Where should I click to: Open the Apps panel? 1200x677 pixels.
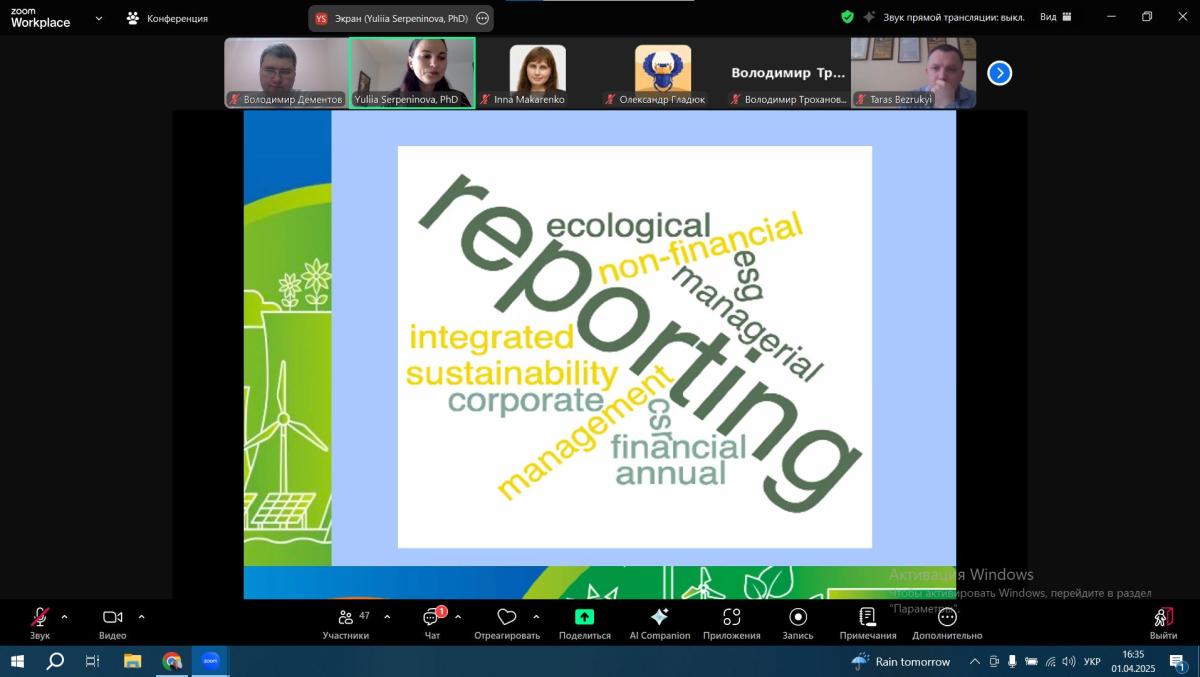click(731, 617)
